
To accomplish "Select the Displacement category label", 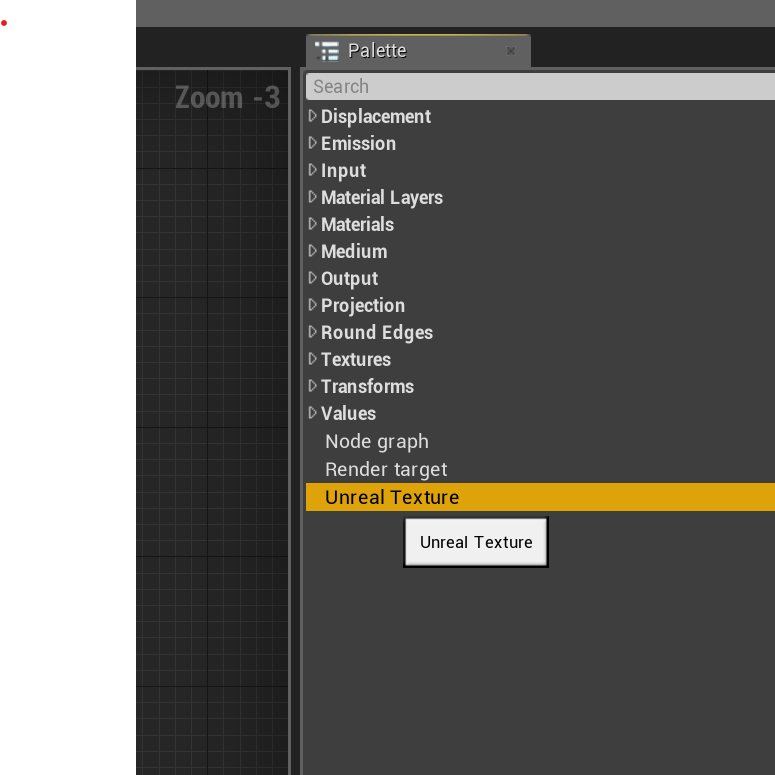I will pyautogui.click(x=376, y=117).
